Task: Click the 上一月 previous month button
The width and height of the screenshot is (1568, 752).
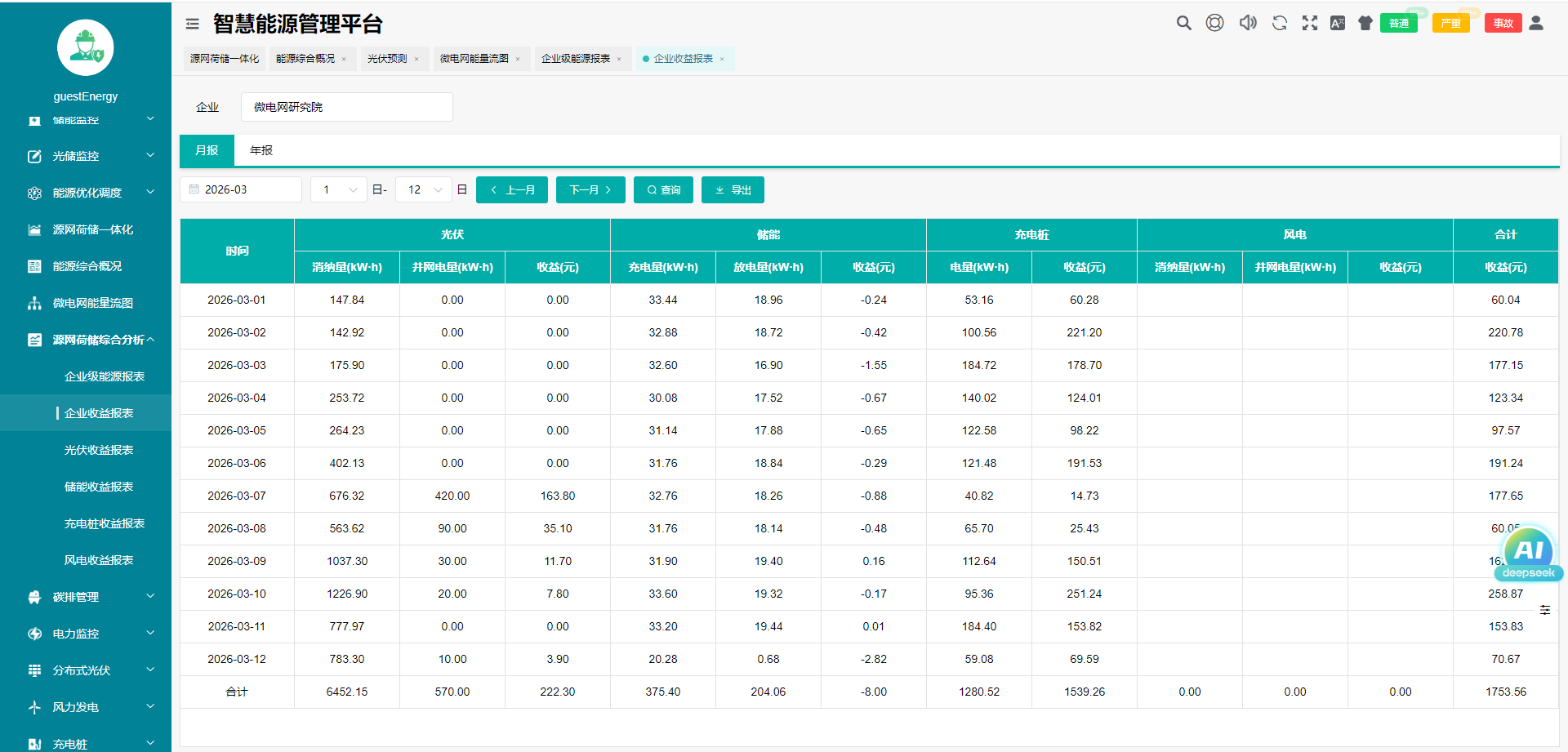Action: (511, 189)
